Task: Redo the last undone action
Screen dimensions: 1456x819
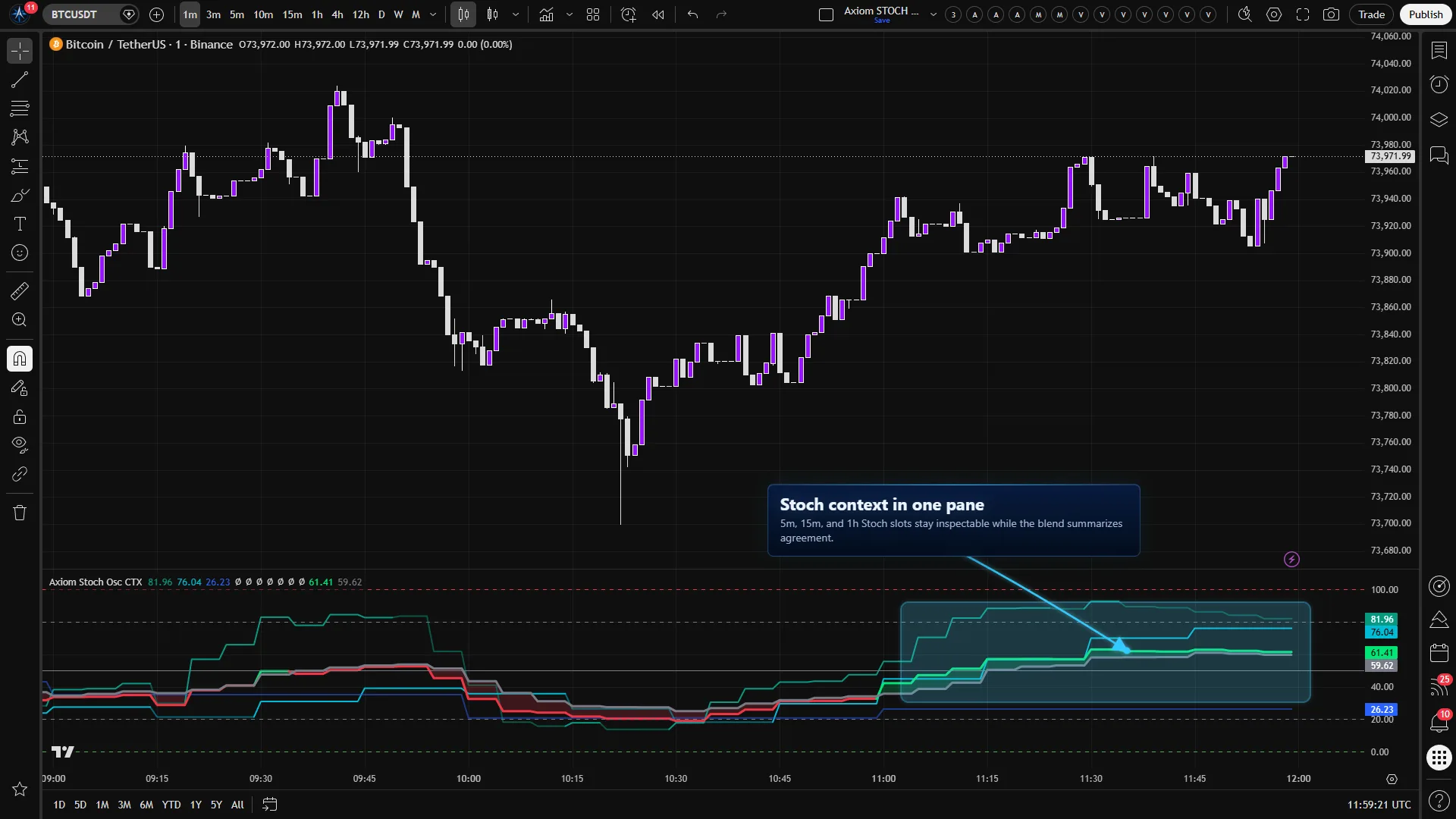Action: pyautogui.click(x=721, y=14)
